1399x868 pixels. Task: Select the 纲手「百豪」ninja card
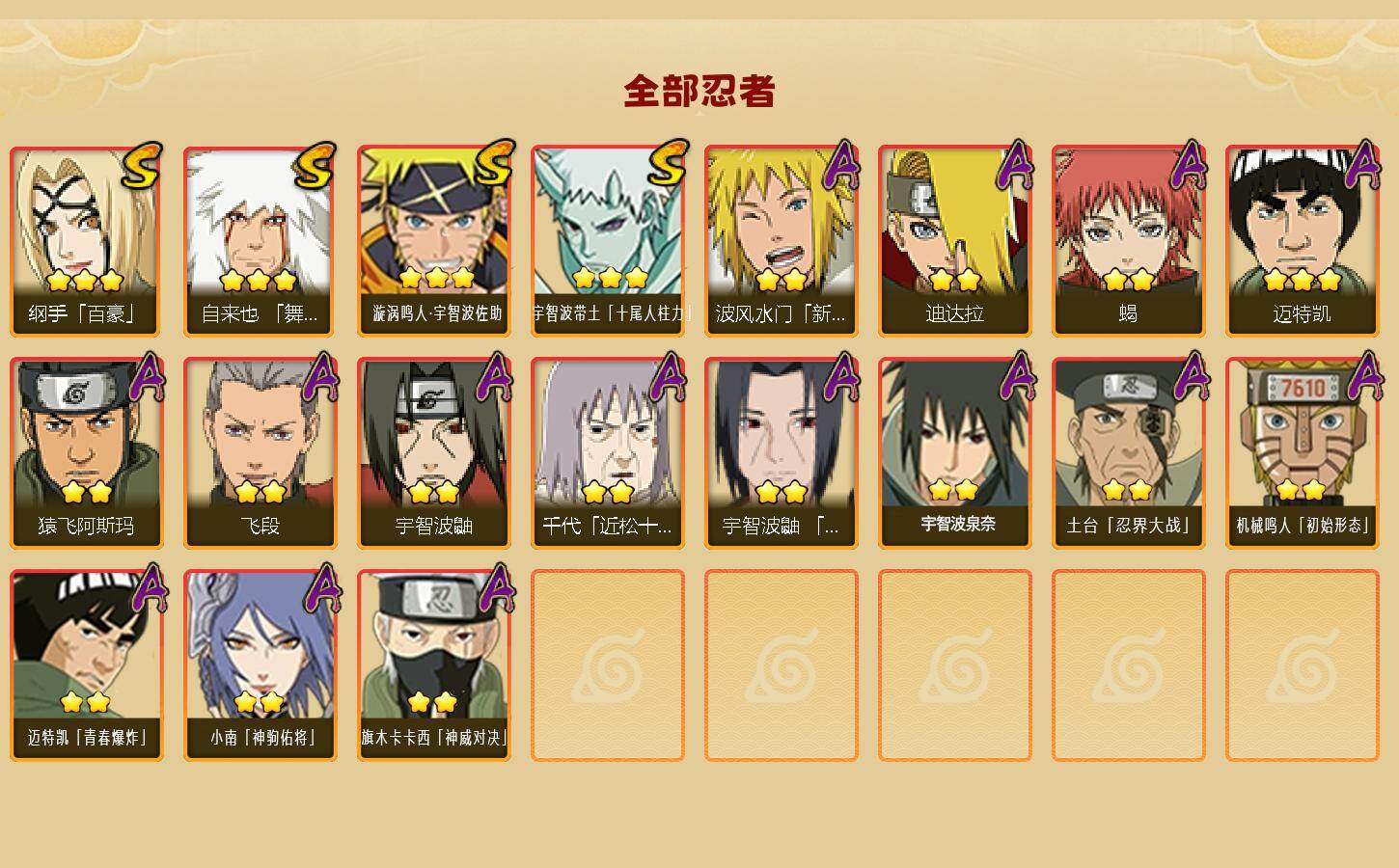click(x=87, y=241)
